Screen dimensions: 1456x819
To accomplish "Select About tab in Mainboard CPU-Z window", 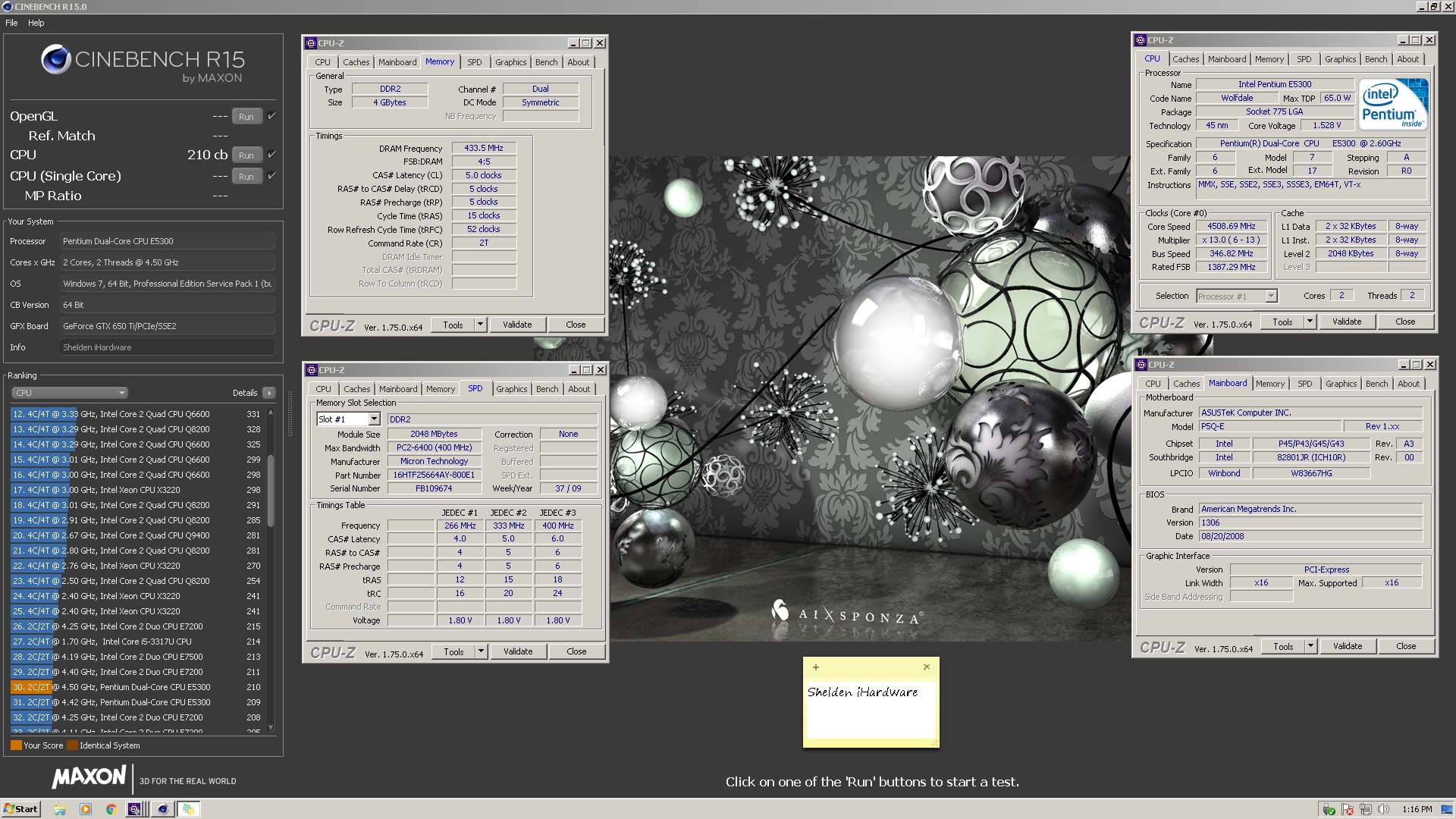I will [1409, 384].
